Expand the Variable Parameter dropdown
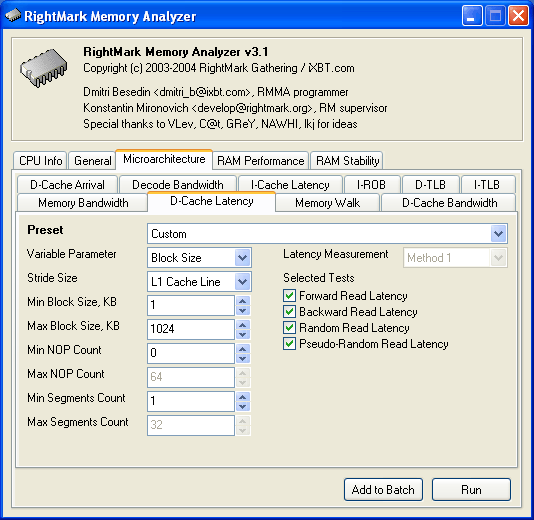This screenshot has width=534, height=520. click(242, 258)
